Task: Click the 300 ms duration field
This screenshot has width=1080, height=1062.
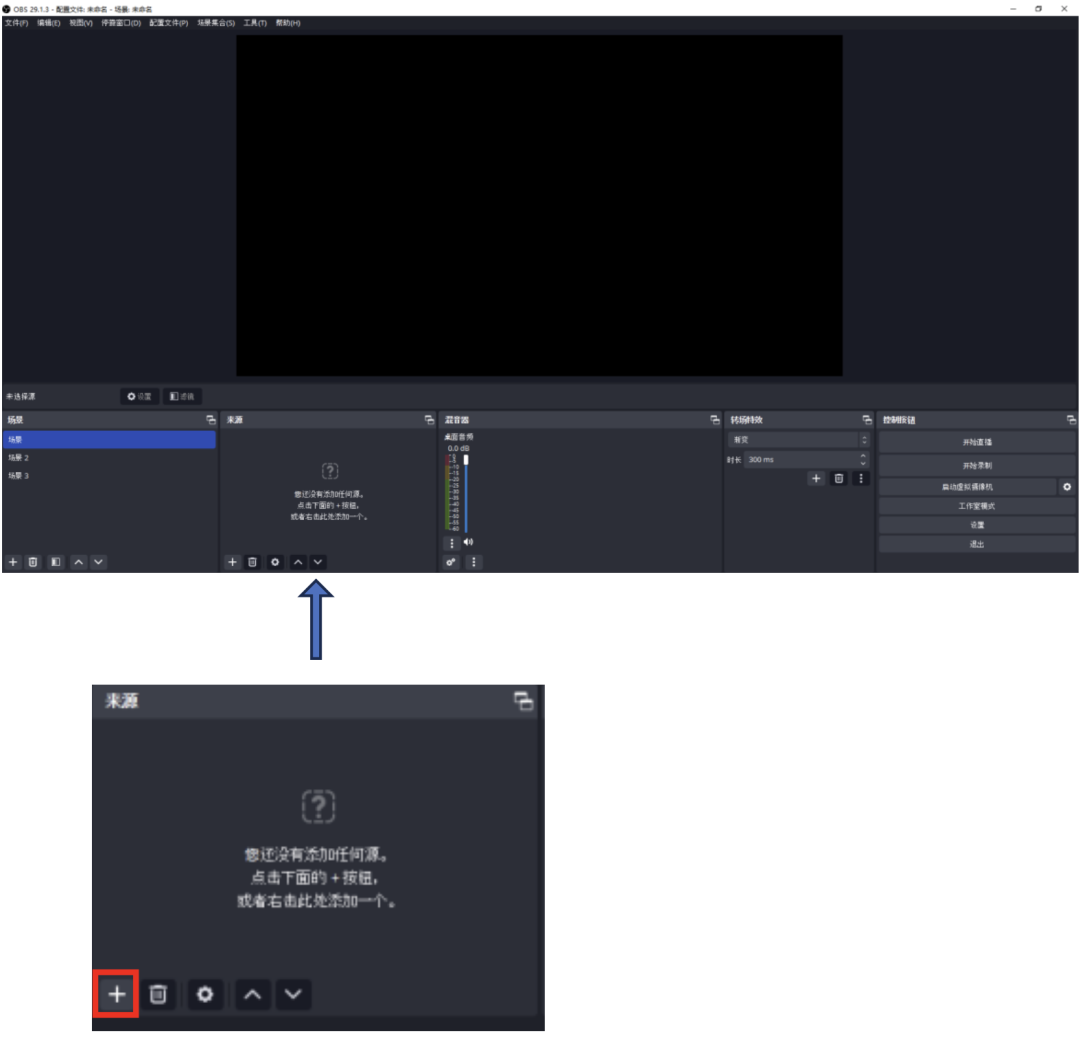Action: 801,459
